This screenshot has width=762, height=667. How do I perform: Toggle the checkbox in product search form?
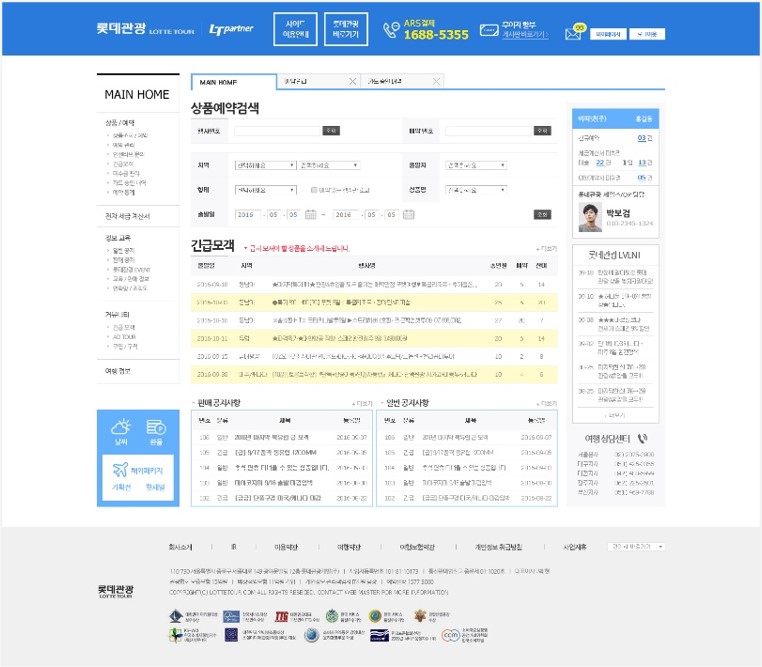point(313,189)
